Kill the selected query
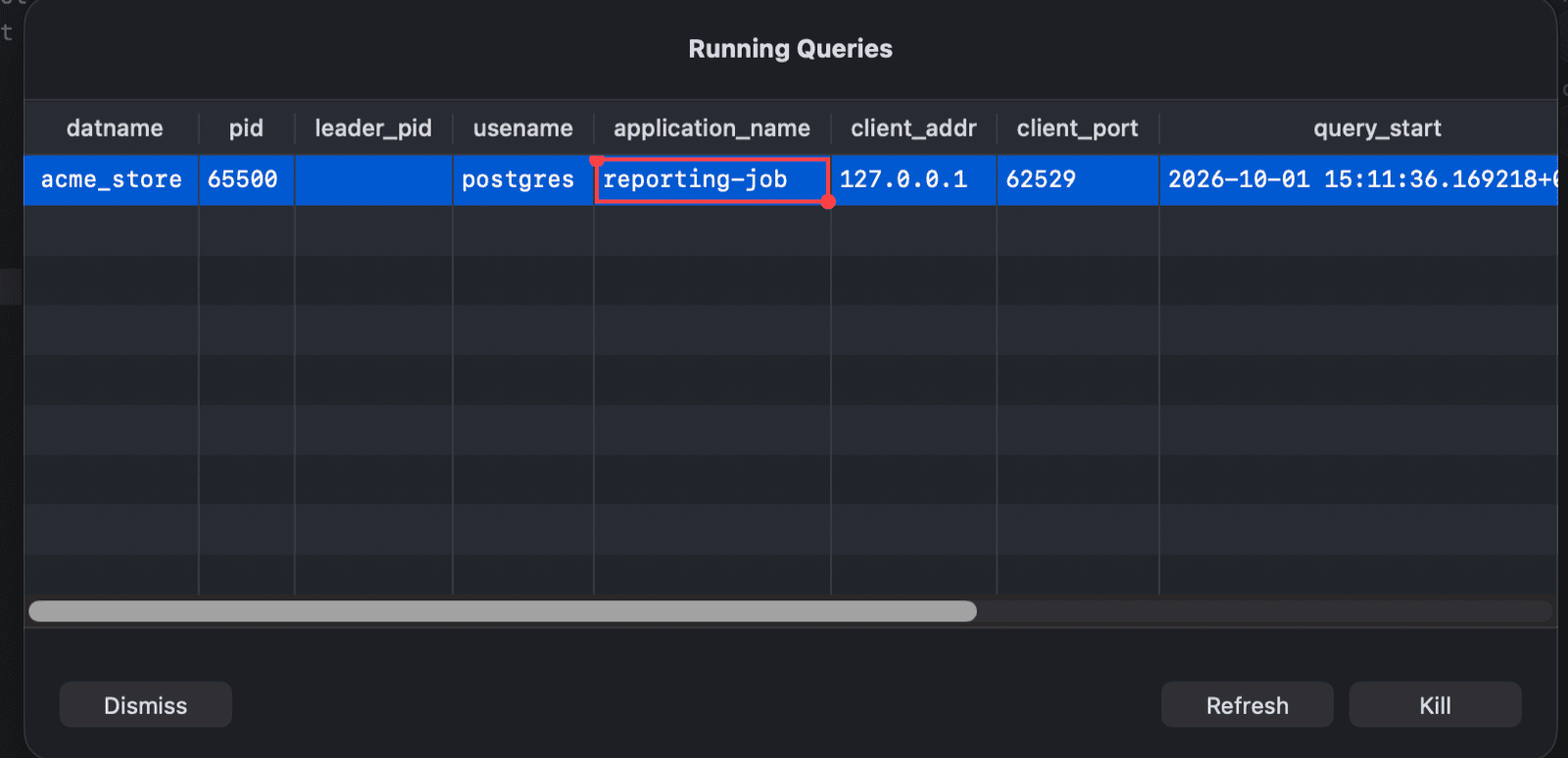Viewport: 1568px width, 758px height. [x=1435, y=705]
